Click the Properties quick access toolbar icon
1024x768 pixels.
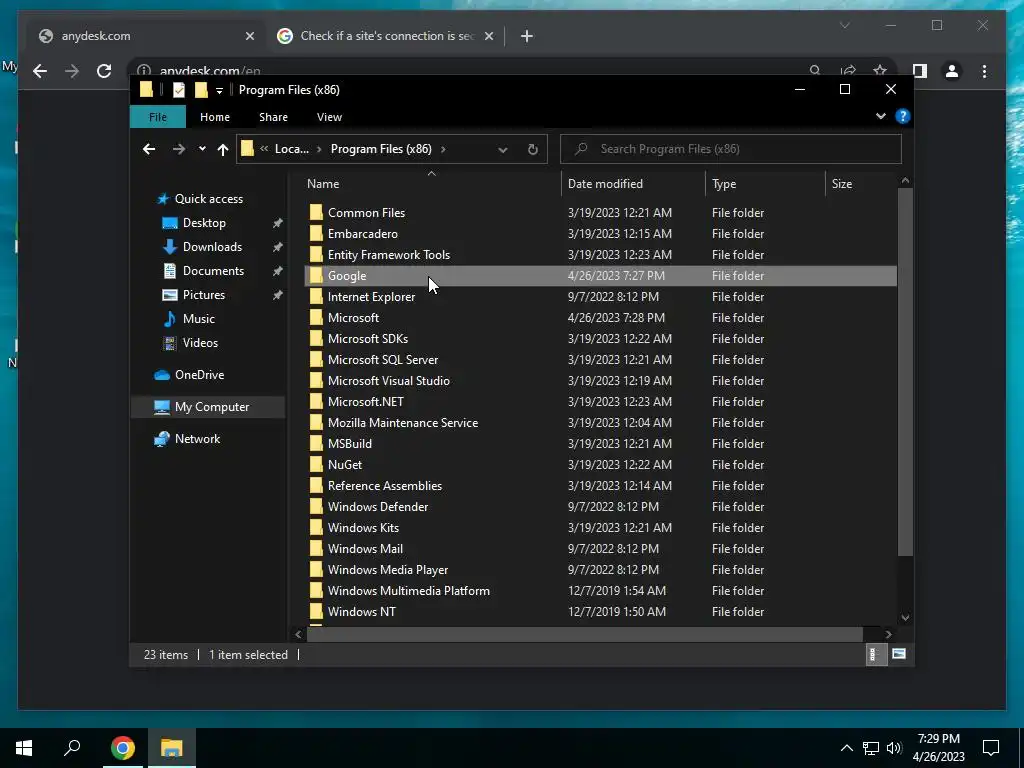point(179,90)
